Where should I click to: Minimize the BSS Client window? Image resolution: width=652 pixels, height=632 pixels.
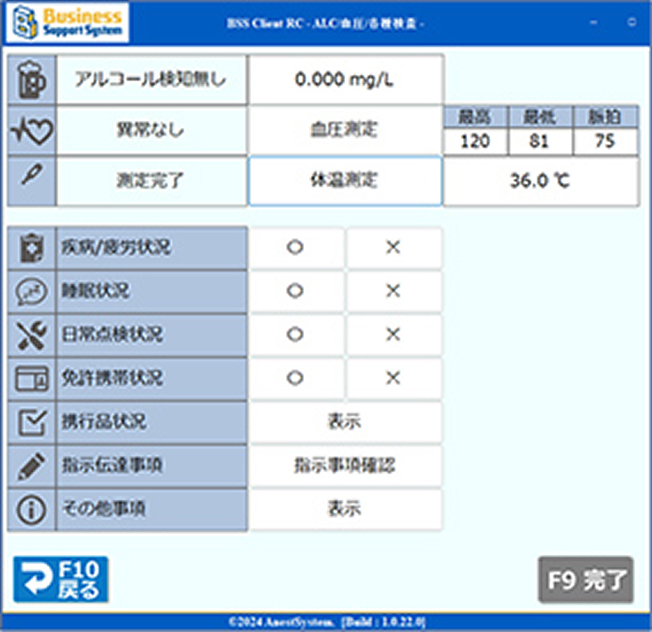pos(594,22)
